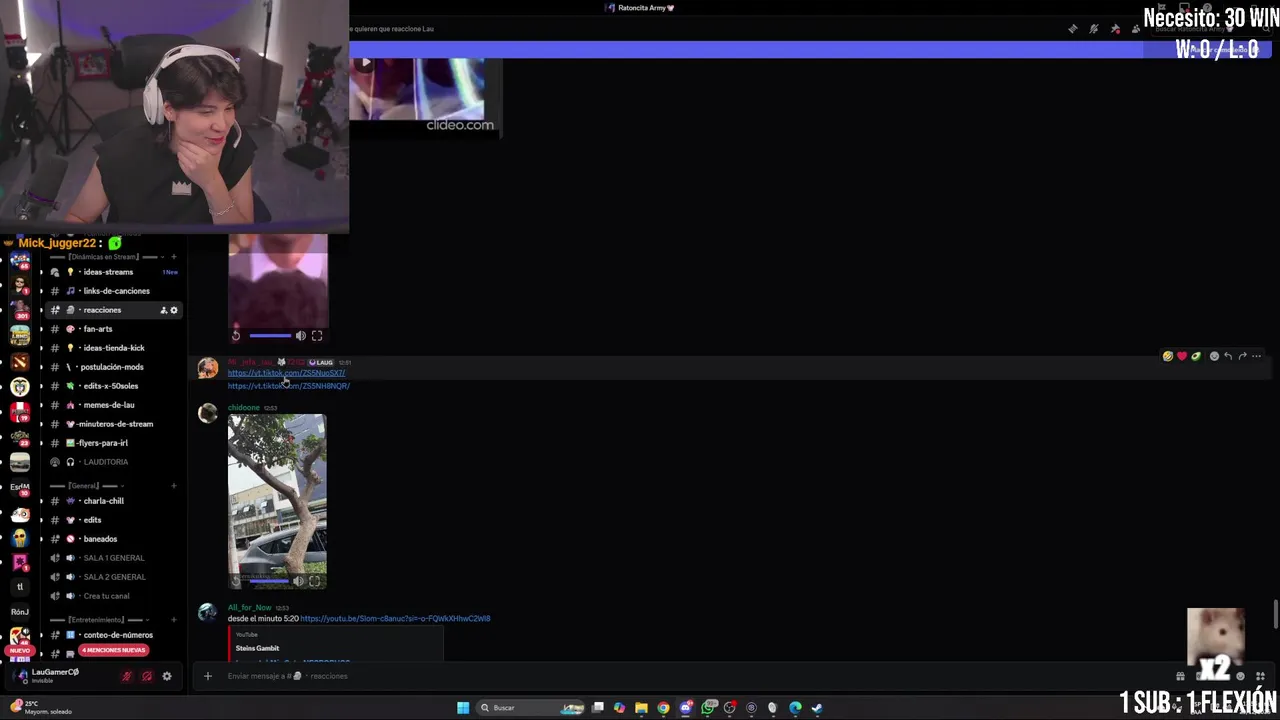Open second TikTok link ZS5NH8NQR
1280x720 pixels.
[288, 386]
